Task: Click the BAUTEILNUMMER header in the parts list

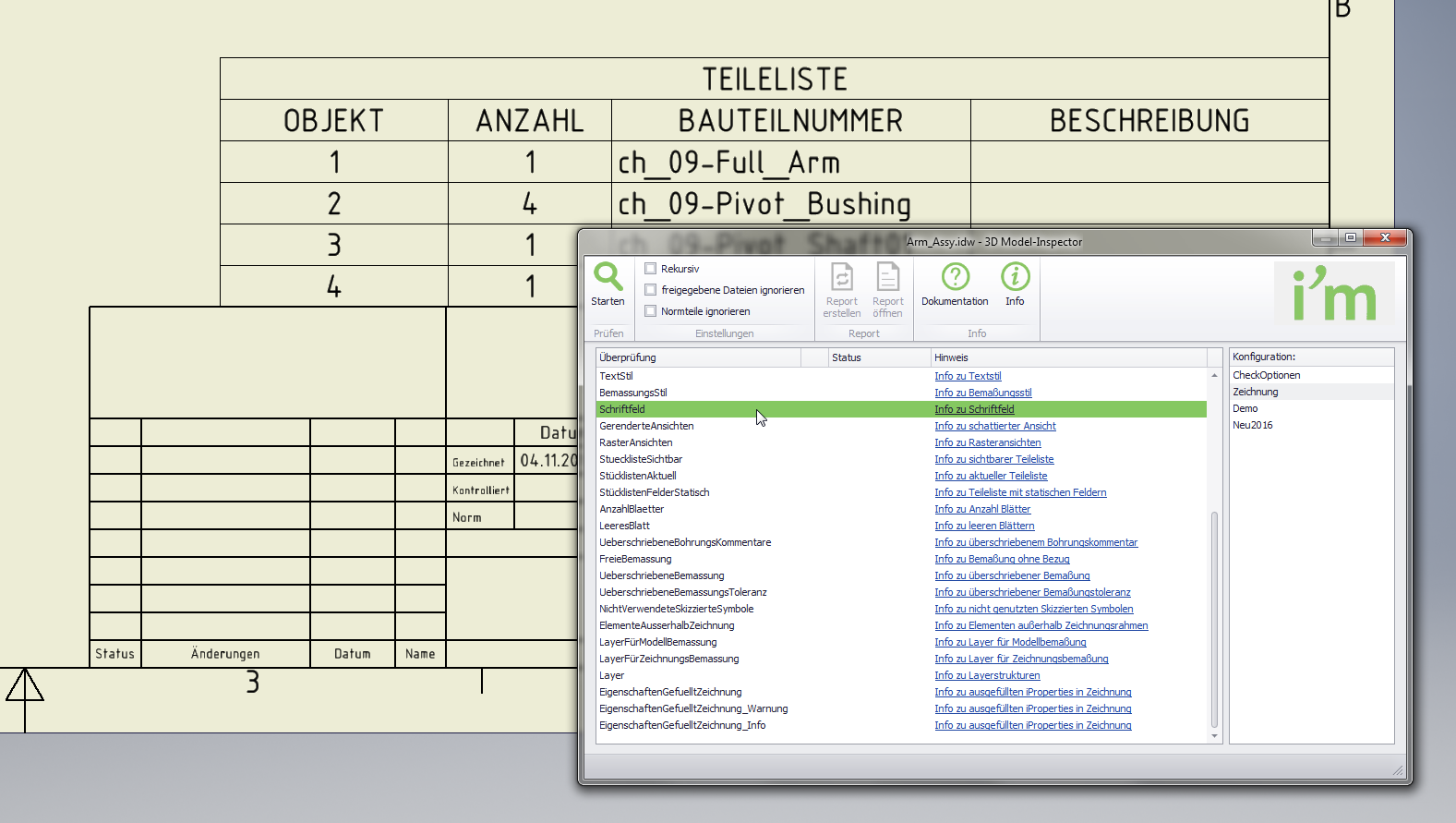Action: coord(791,121)
